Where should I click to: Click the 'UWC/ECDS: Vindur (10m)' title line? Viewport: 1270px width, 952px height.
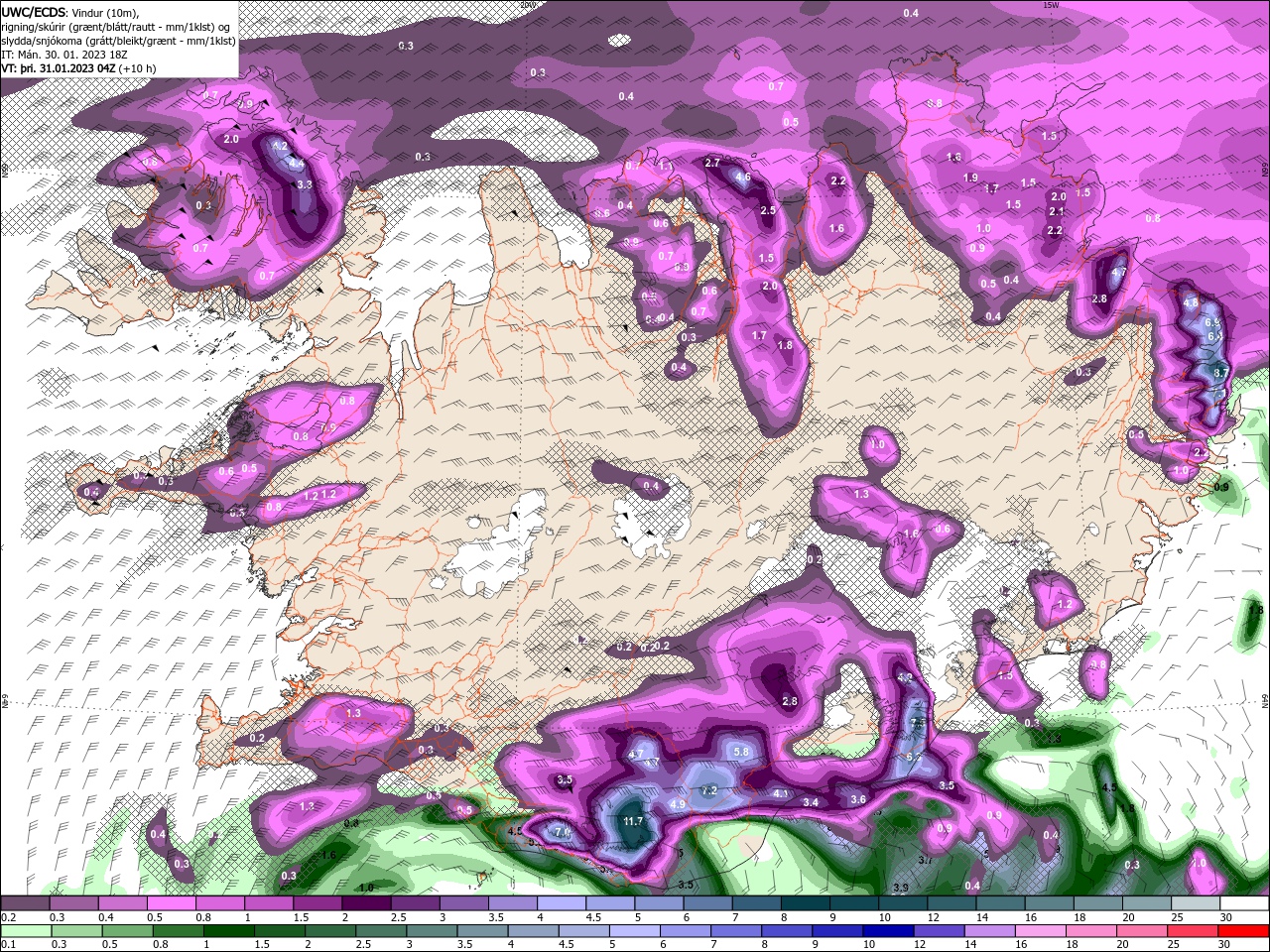point(70,12)
